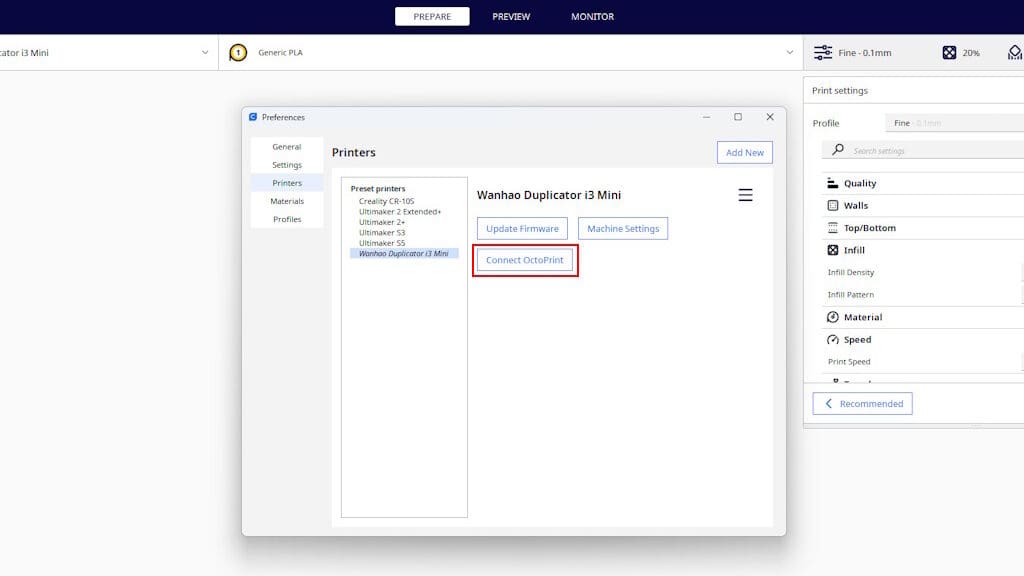
Task: Collapse the Infill settings category
Action: coord(922,250)
